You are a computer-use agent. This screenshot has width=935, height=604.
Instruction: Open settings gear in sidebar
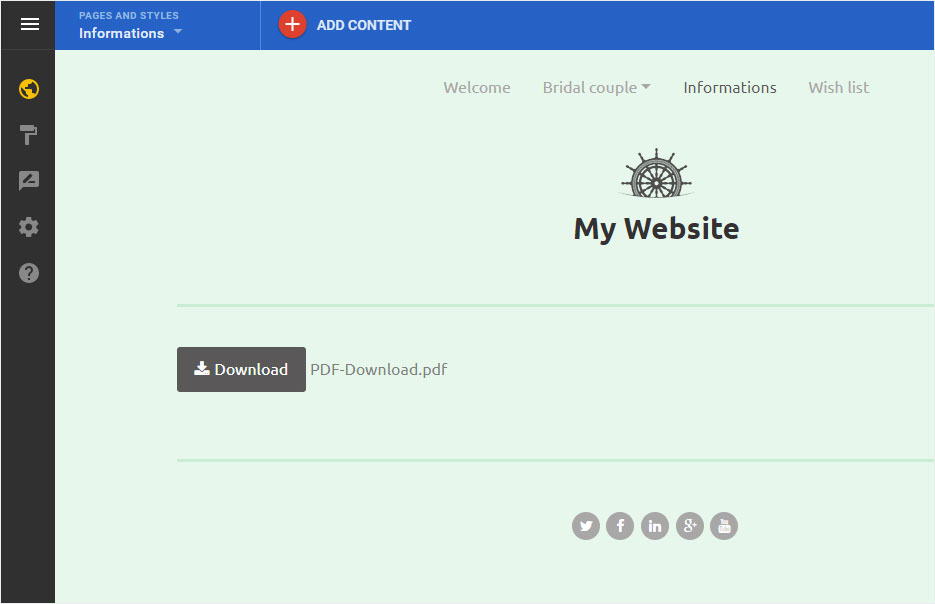[29, 227]
